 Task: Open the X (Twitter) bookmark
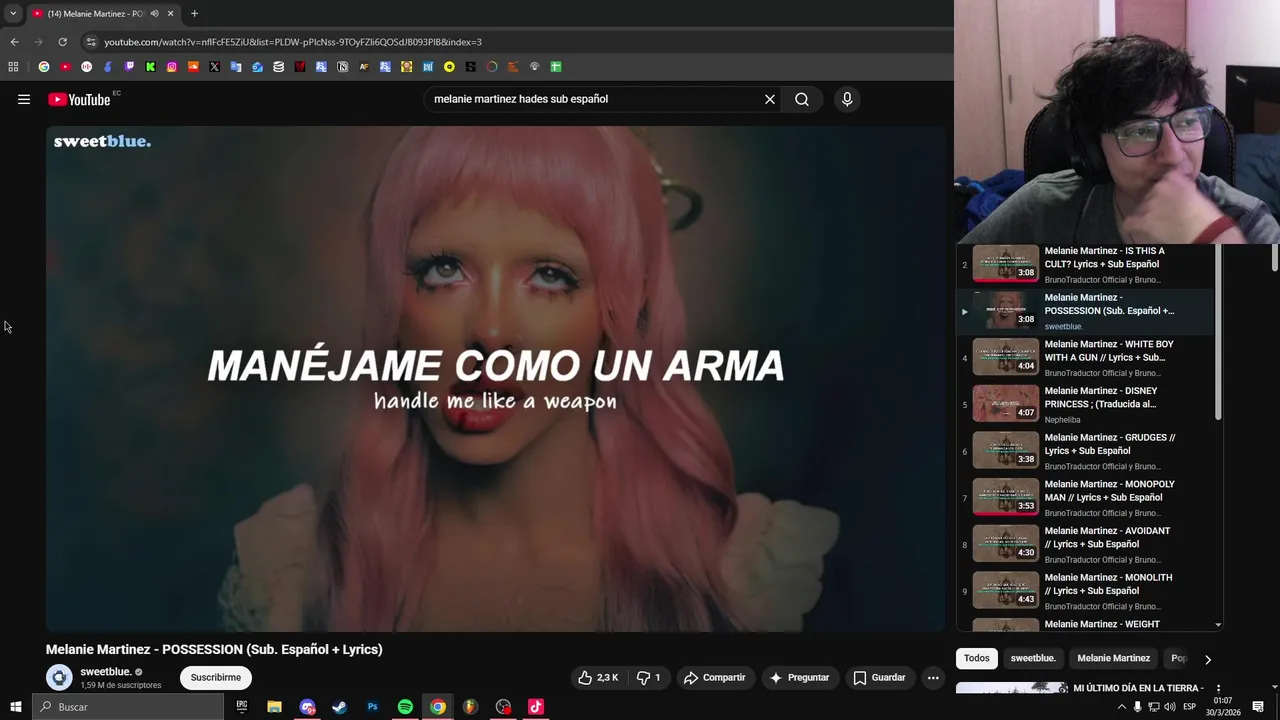(214, 67)
